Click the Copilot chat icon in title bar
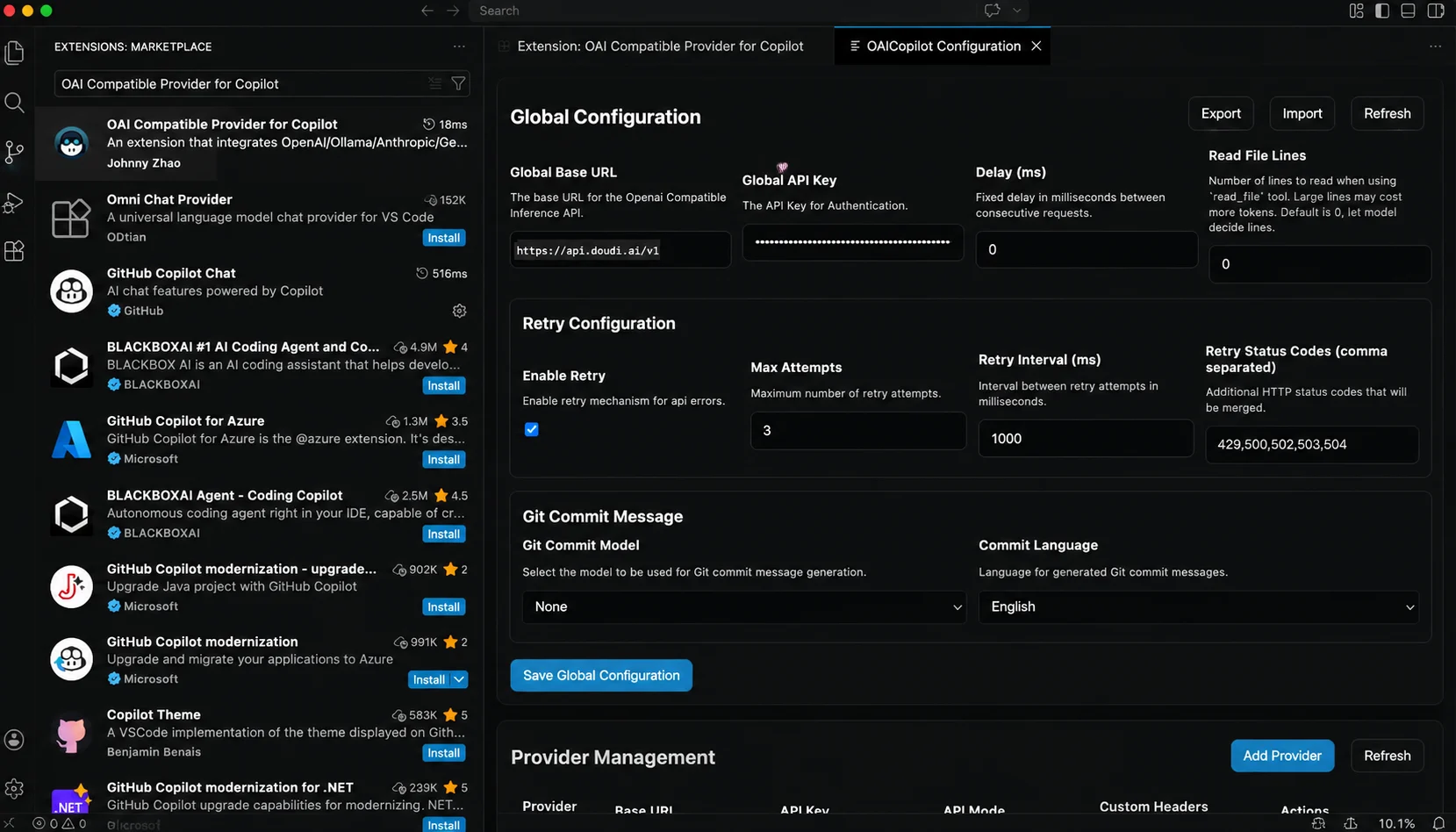 (992, 11)
